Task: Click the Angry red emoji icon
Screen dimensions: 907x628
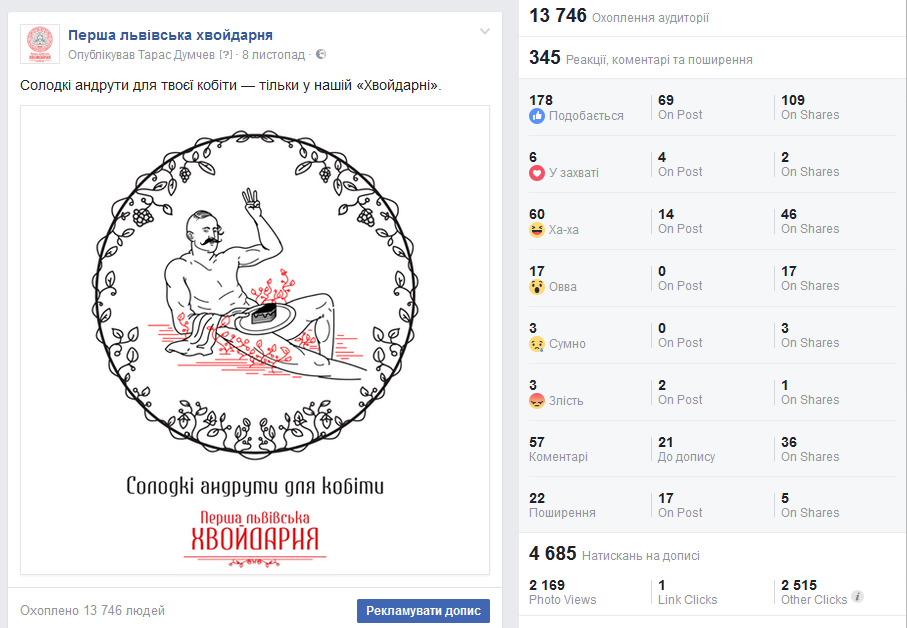Action: [x=537, y=401]
